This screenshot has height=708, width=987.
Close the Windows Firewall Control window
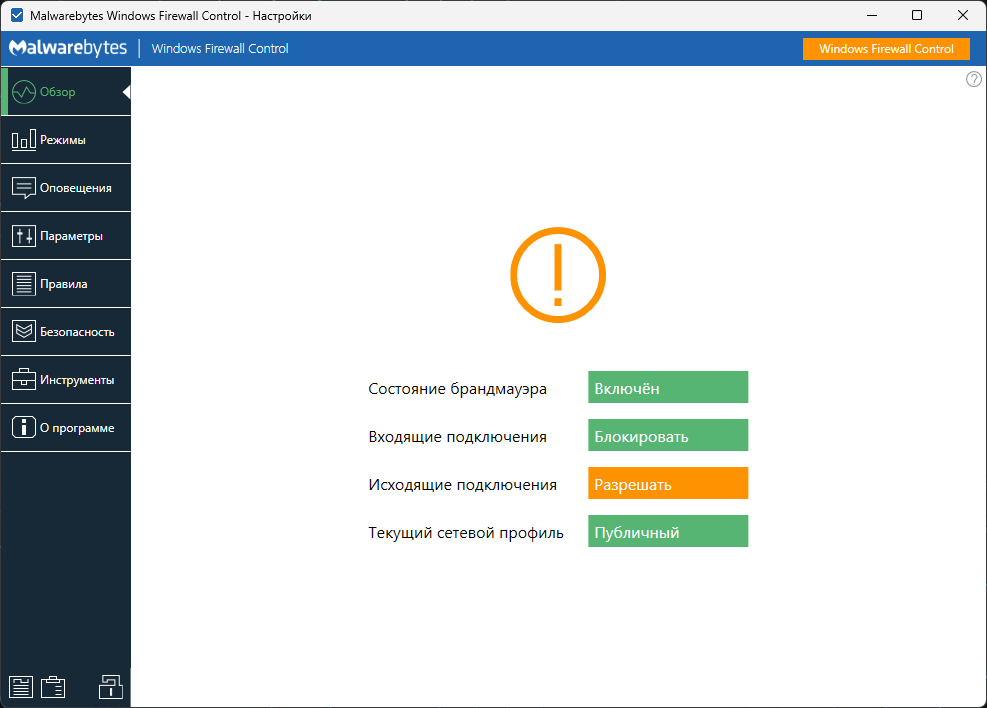coord(962,16)
